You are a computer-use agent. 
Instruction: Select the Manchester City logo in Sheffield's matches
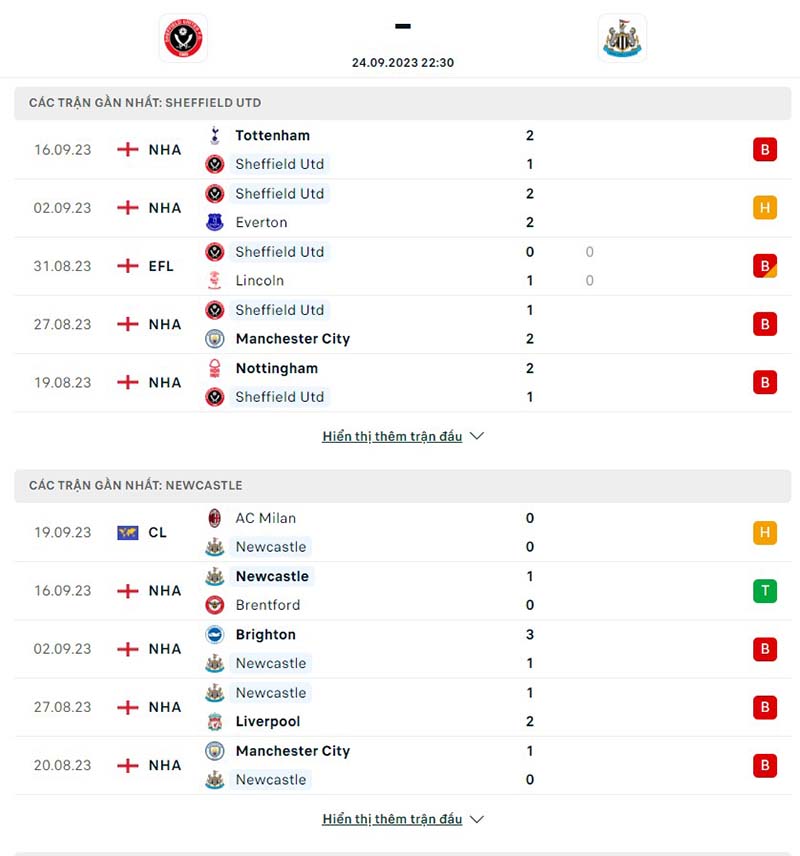click(x=215, y=338)
